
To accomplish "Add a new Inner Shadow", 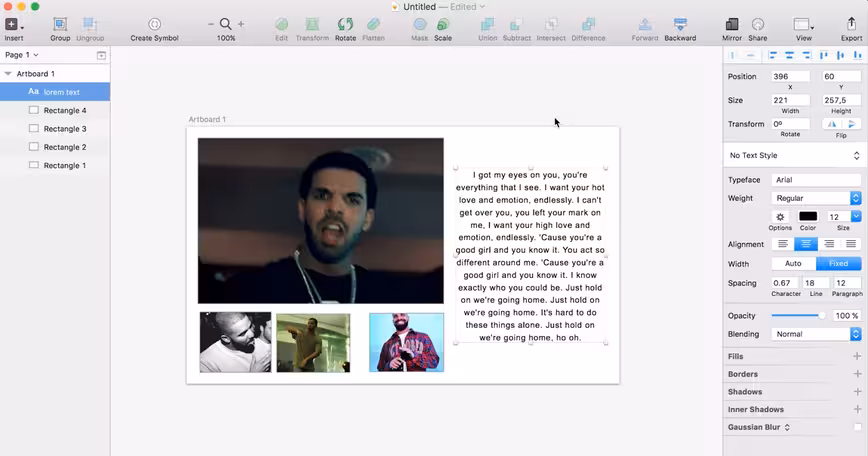I will coord(857,410).
